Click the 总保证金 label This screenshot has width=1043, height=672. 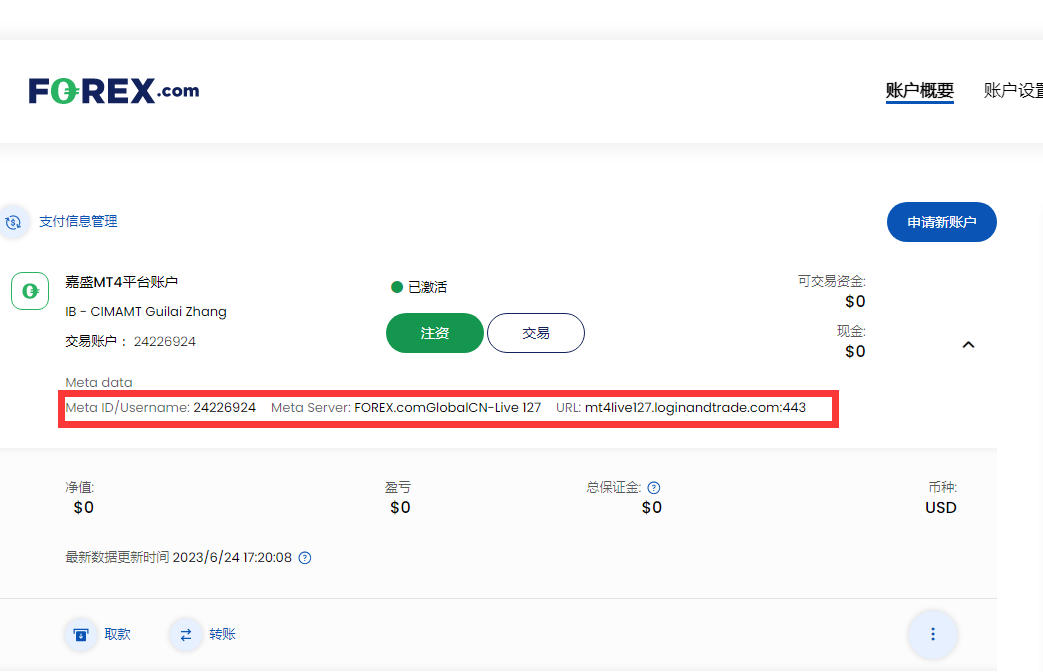613,488
